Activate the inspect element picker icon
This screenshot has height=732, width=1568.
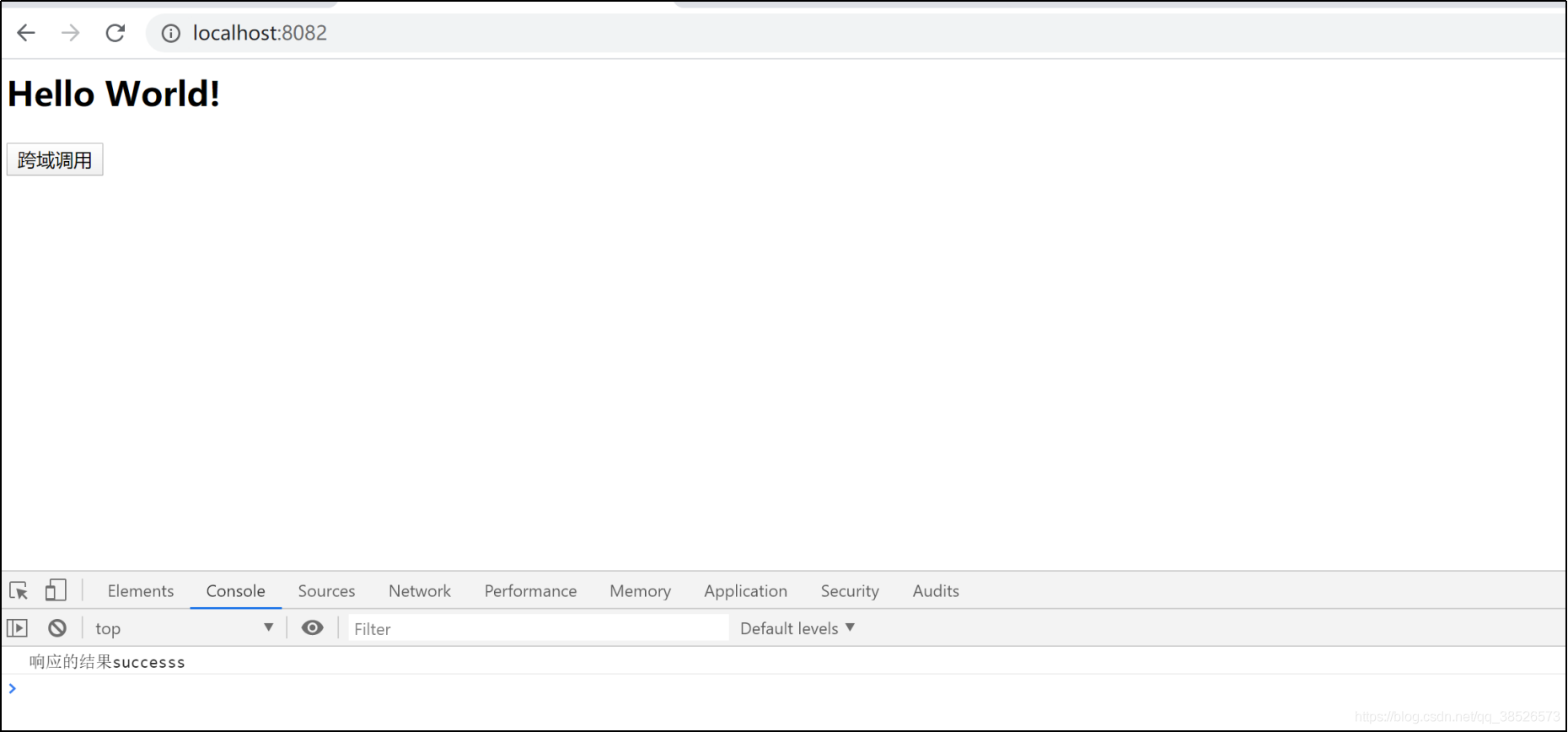19,590
